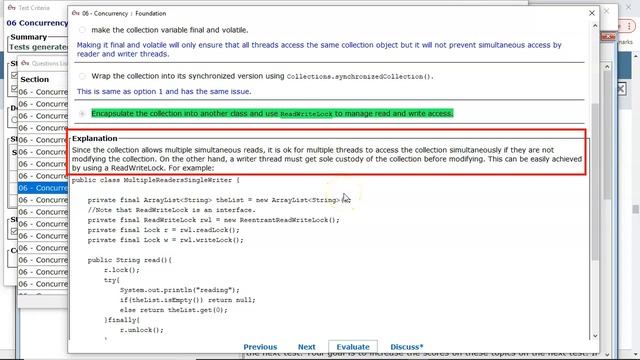640x360 pixels.
Task: Open the Discuss link
Action: 407,347
